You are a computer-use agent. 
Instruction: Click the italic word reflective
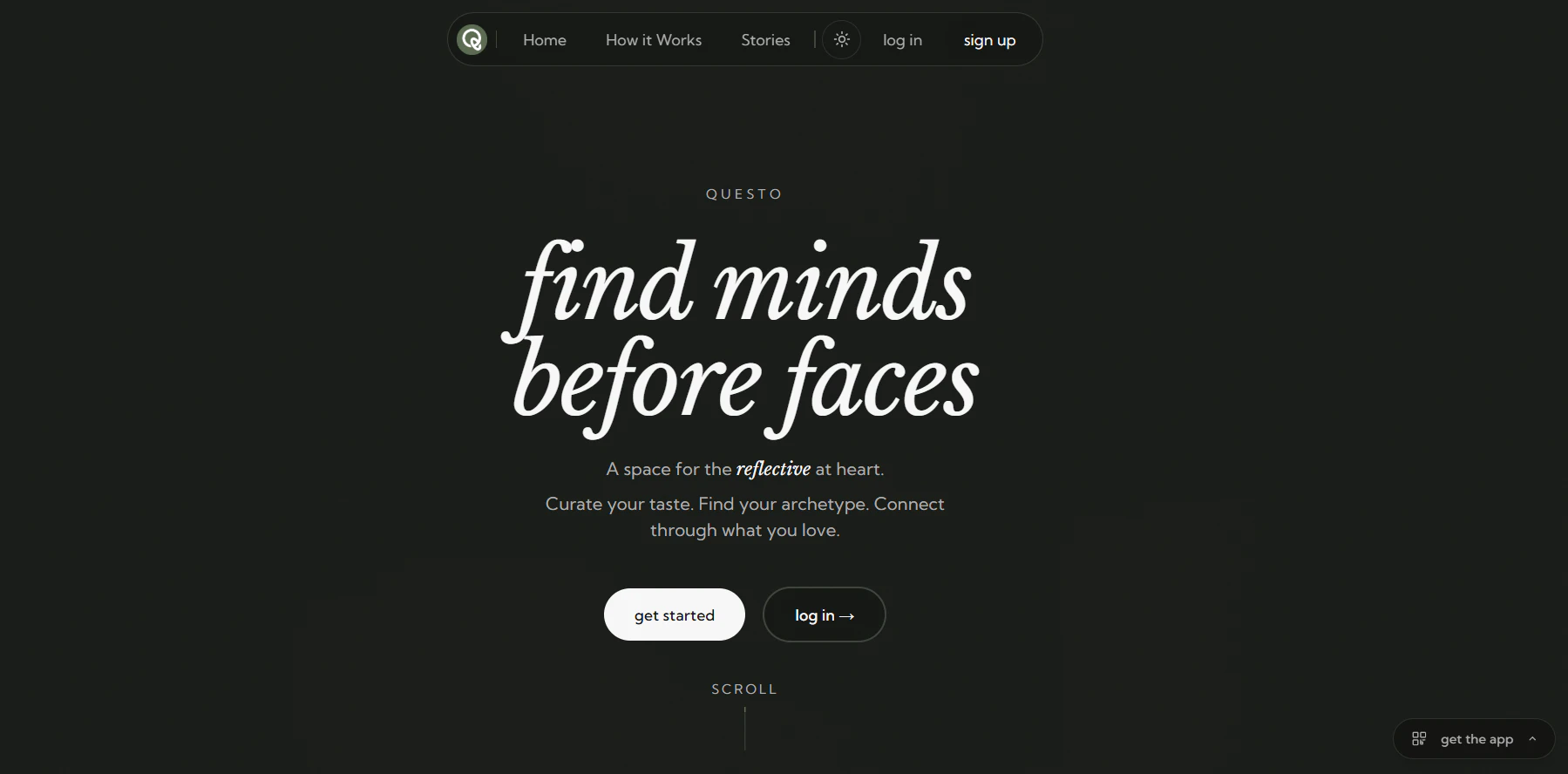tap(773, 469)
